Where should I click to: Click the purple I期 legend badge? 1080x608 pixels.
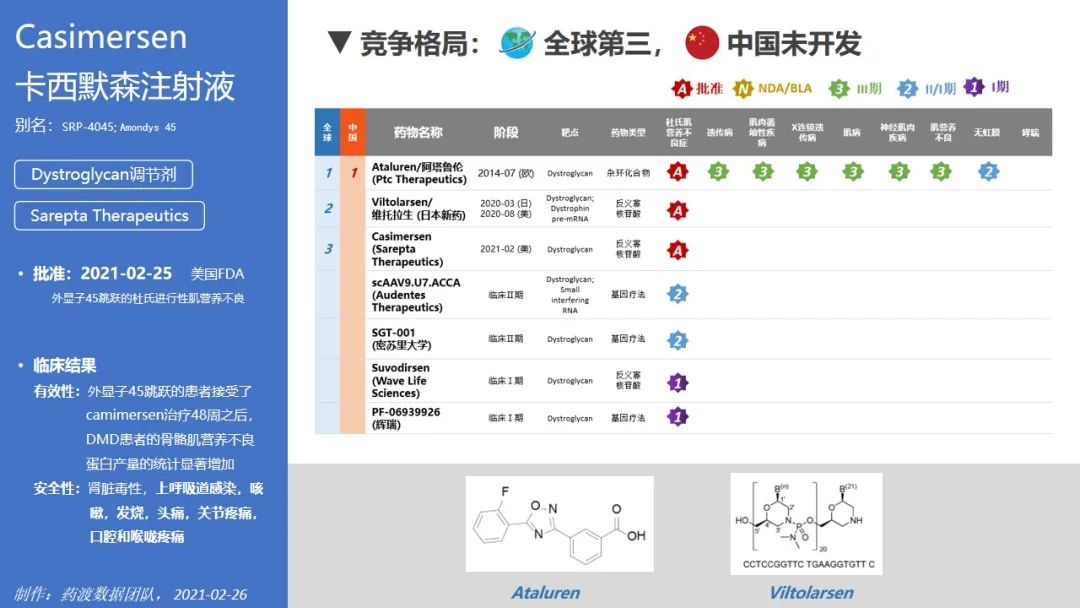pos(974,88)
